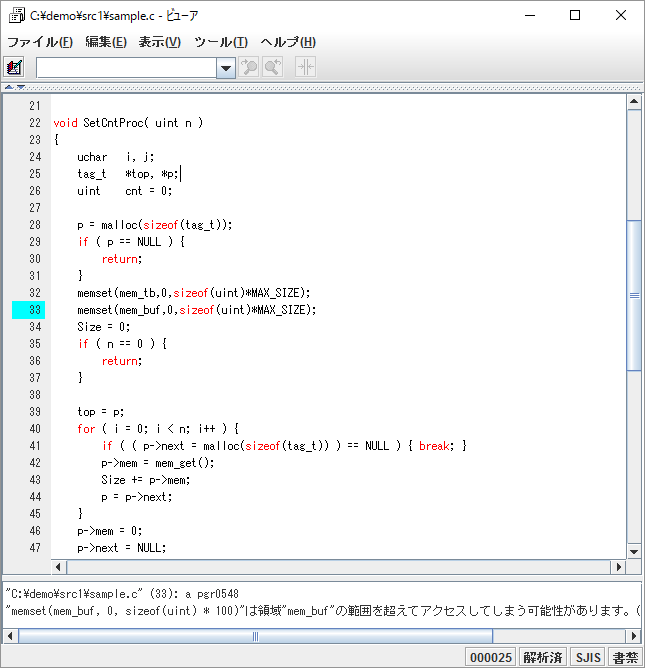Image resolution: width=645 pixels, height=668 pixels.
Task: Click the 'uint cnt = 0;' declaration line
Action: [x=124, y=191]
